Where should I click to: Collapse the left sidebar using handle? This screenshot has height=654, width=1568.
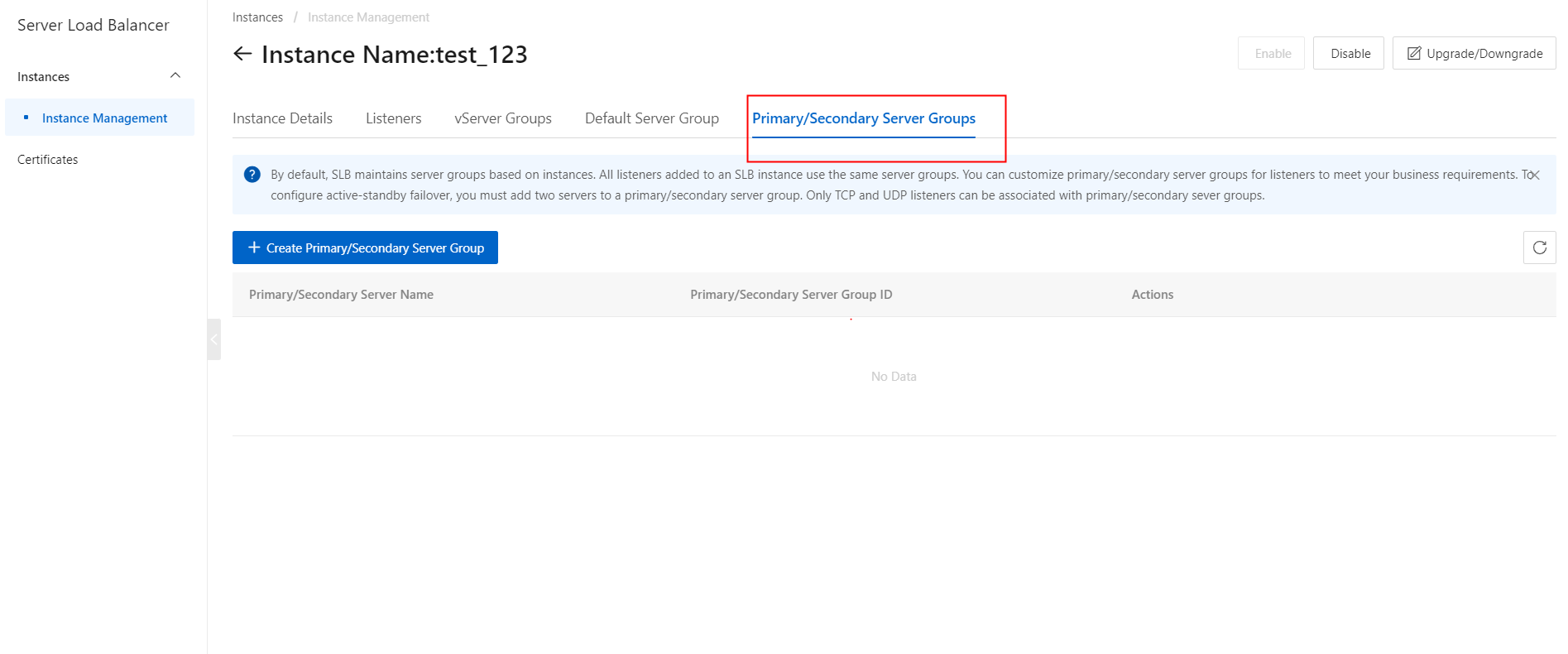tap(214, 339)
